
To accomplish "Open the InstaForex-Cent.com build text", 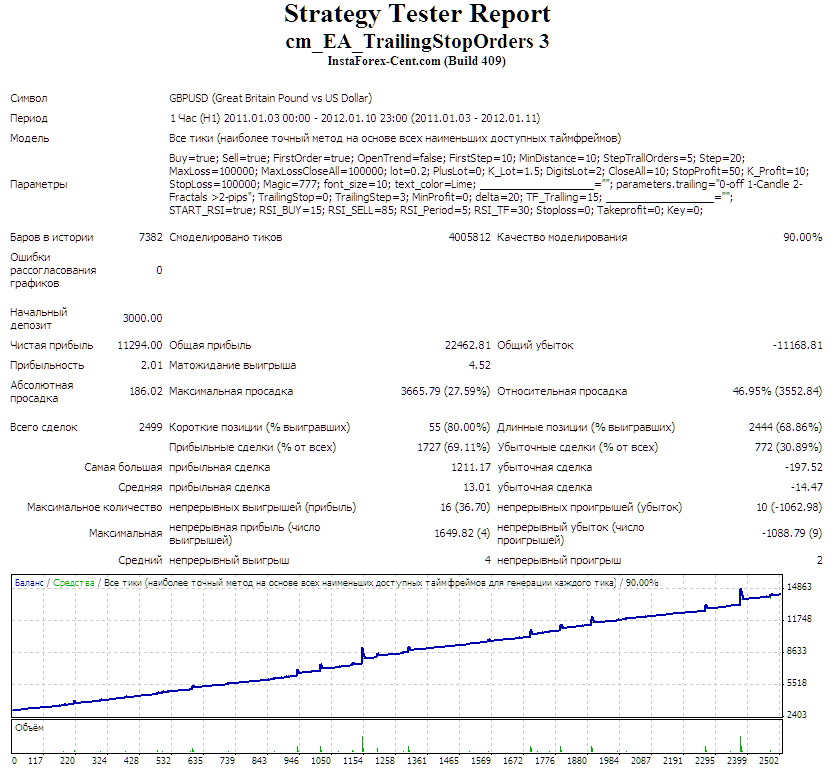I will pos(417,61).
